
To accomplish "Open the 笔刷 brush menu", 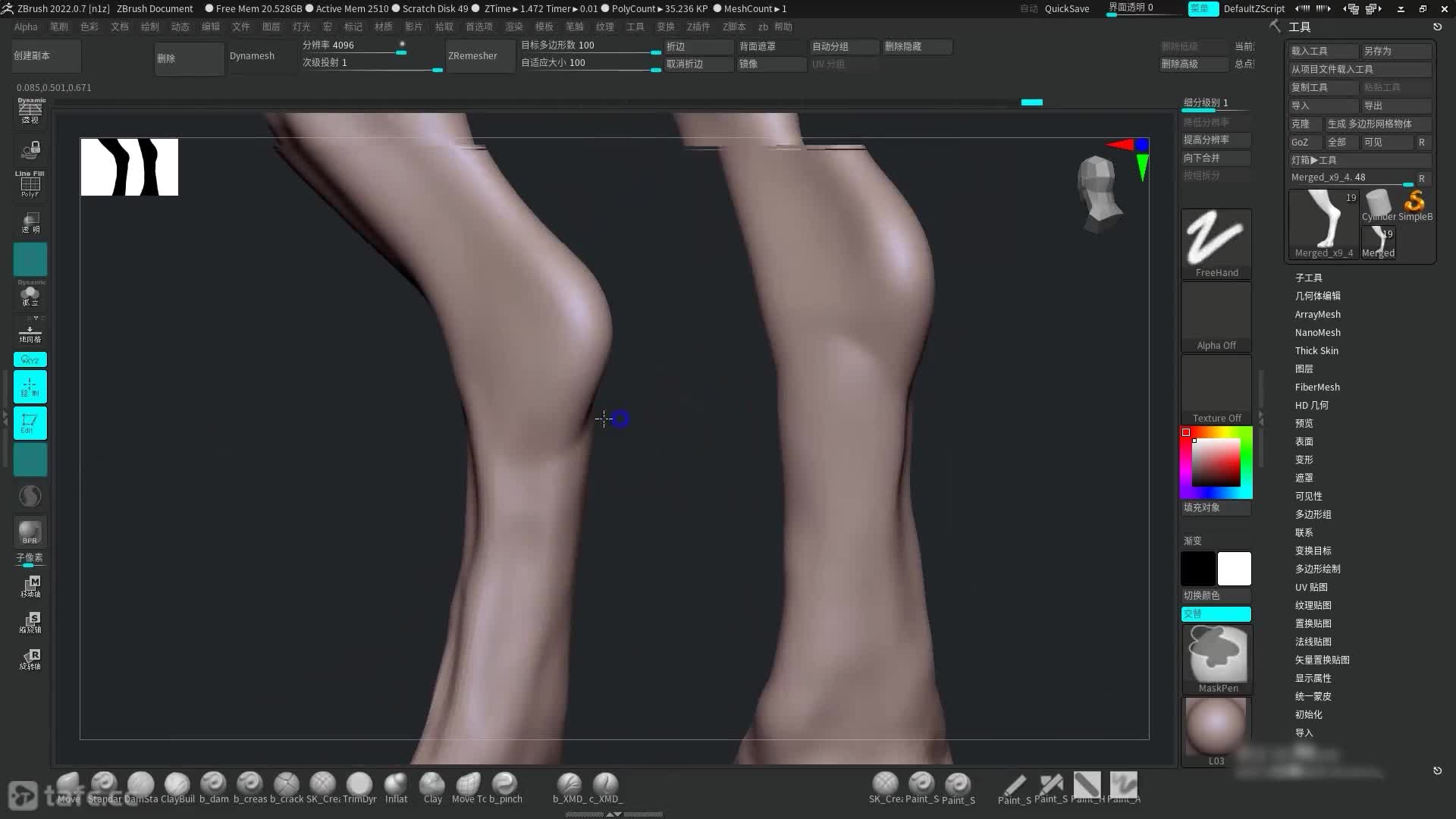I will (x=59, y=27).
